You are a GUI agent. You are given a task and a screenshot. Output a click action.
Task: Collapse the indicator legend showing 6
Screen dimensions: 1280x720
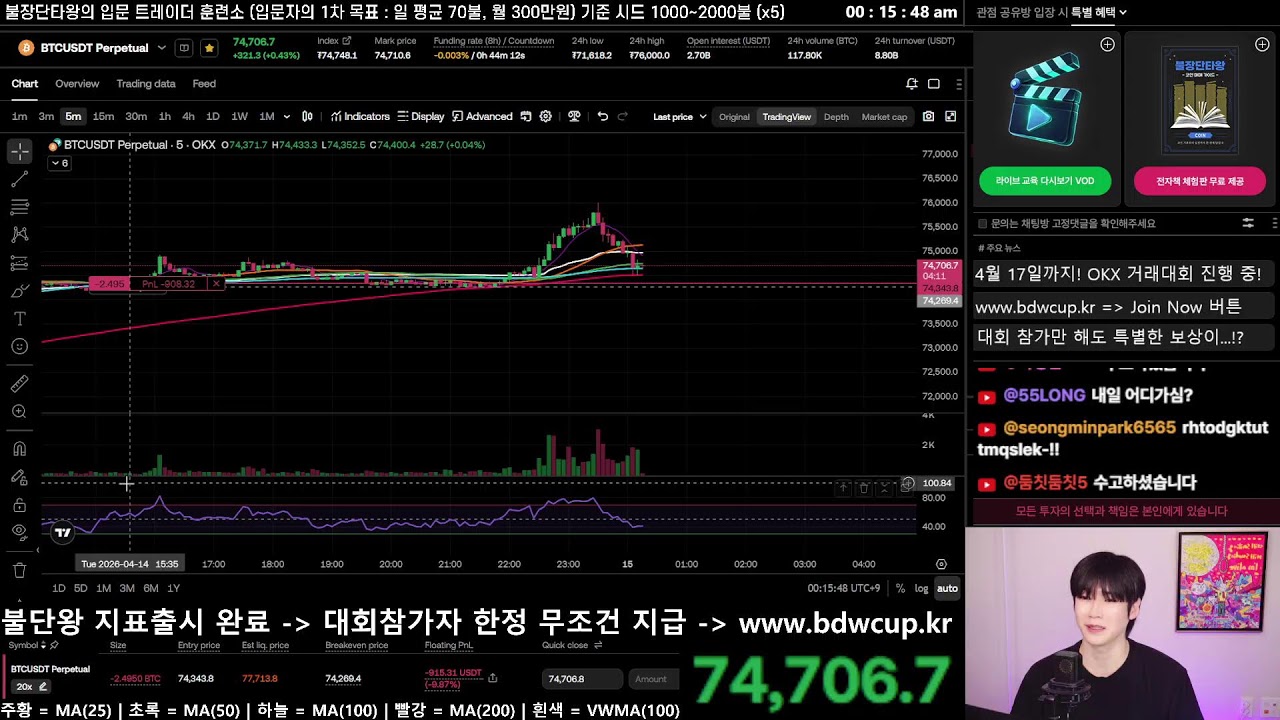pyautogui.click(x=59, y=163)
